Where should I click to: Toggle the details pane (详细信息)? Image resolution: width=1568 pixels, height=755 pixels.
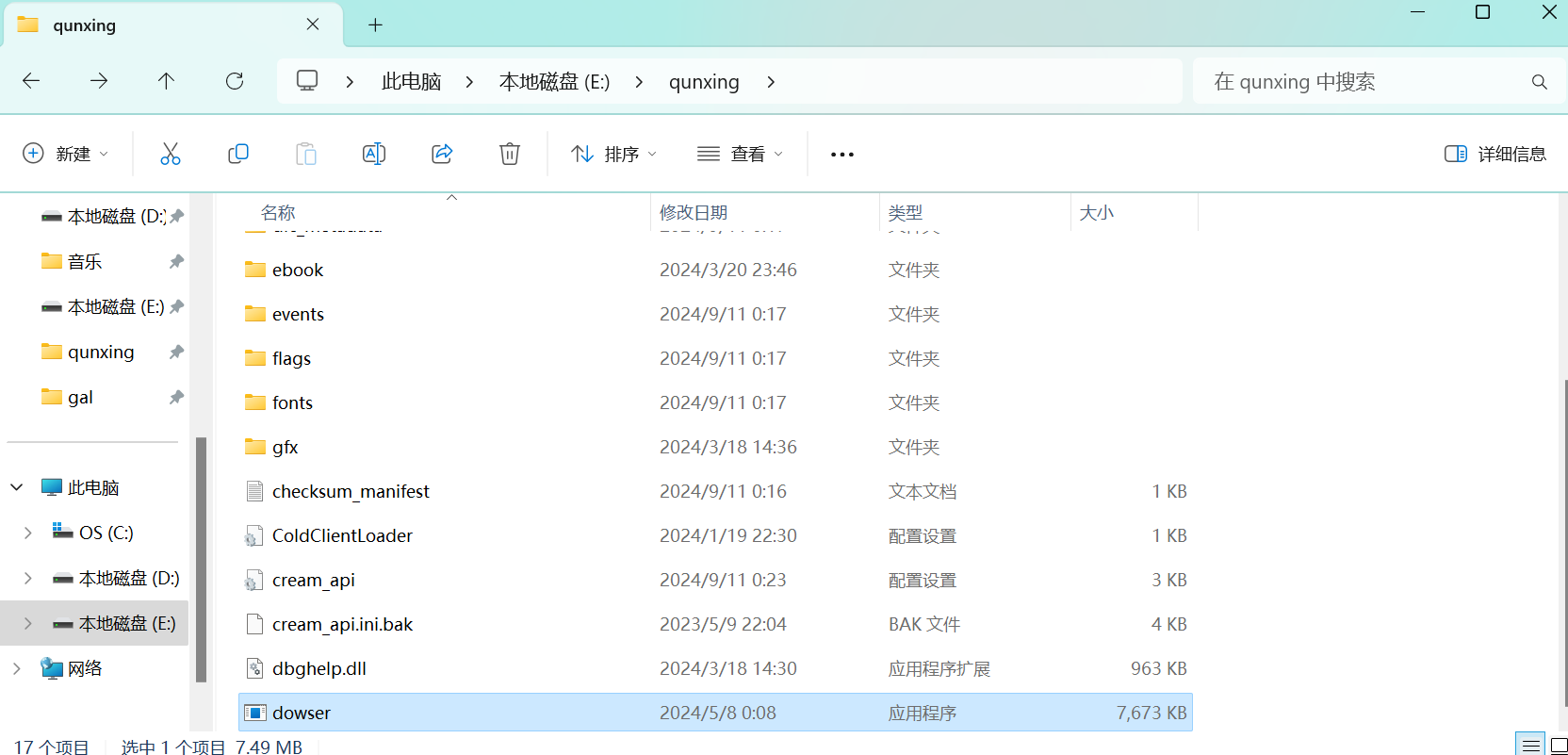1494,154
